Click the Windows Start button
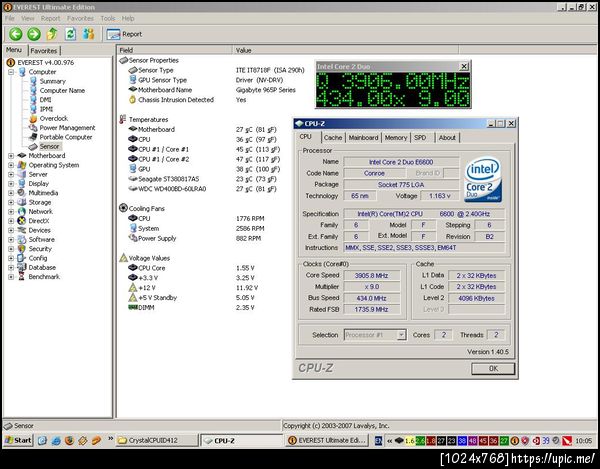Viewport: 600px width, 469px height. 18,440
